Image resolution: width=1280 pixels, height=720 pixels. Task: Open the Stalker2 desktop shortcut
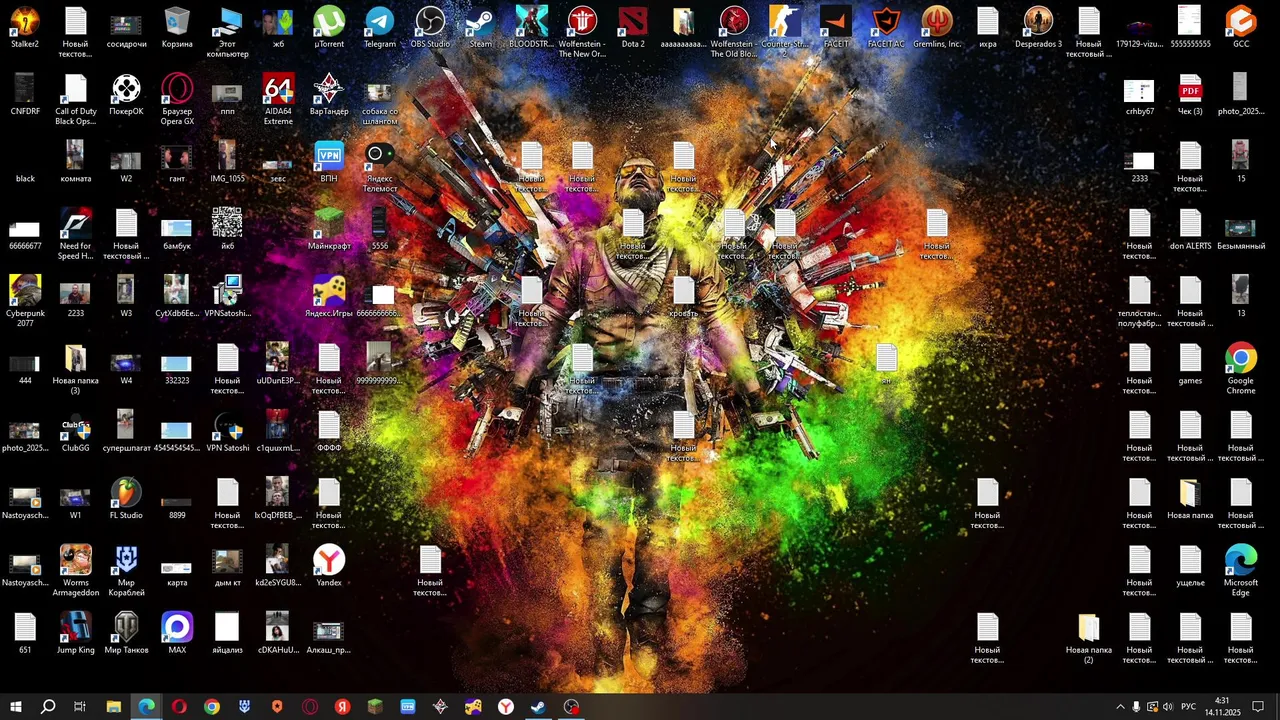(x=25, y=28)
